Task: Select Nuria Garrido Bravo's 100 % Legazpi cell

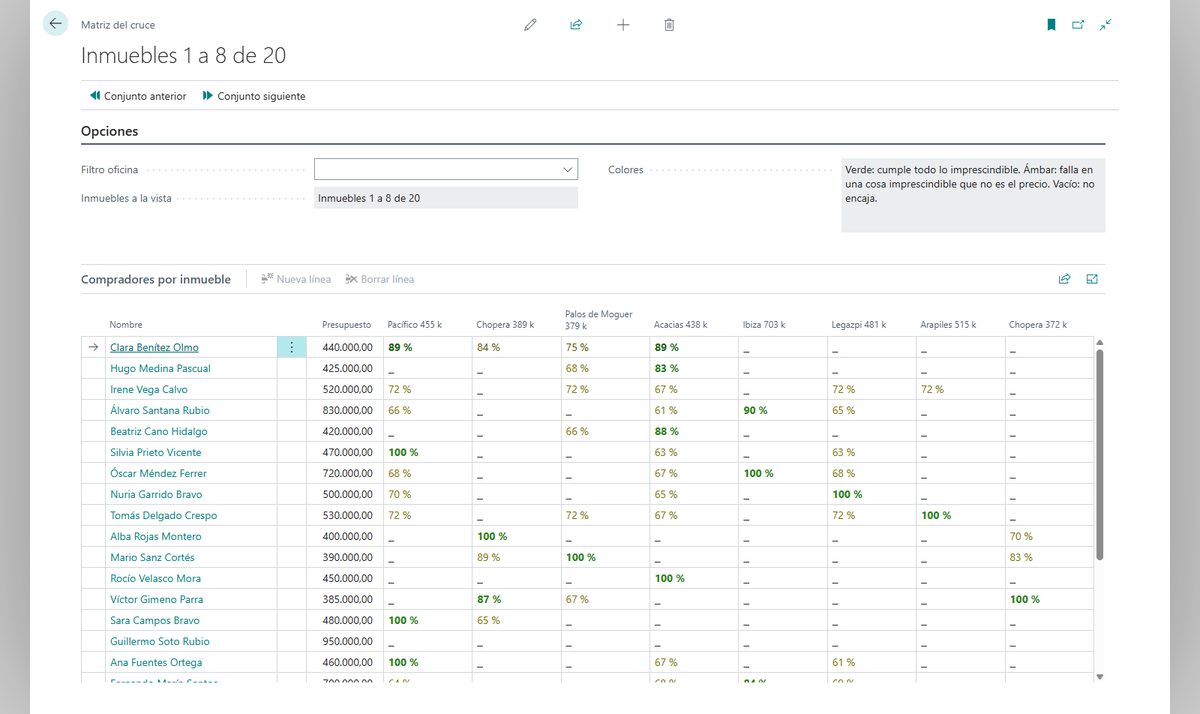Action: [x=872, y=494]
